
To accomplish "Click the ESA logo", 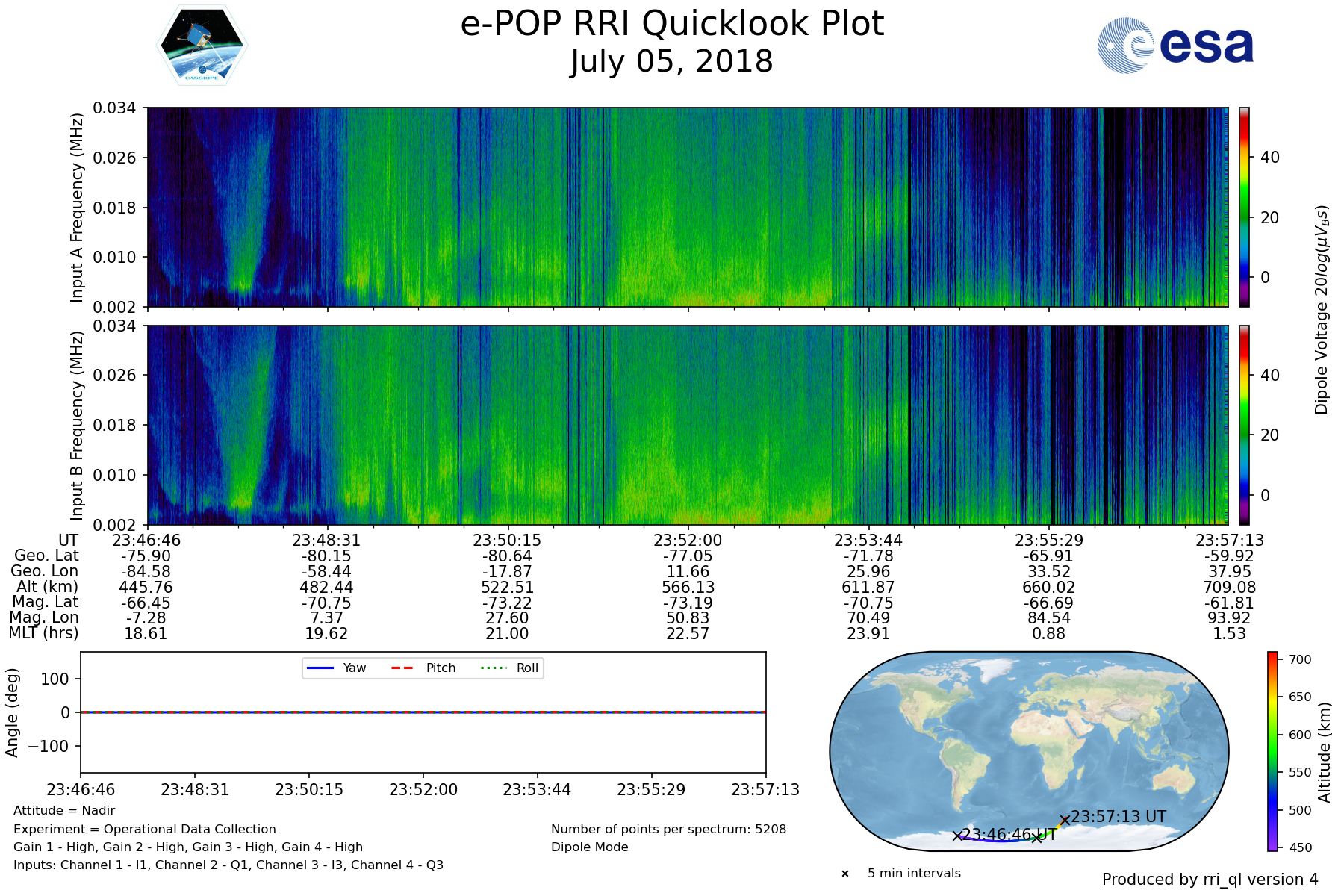I will point(1175,46).
